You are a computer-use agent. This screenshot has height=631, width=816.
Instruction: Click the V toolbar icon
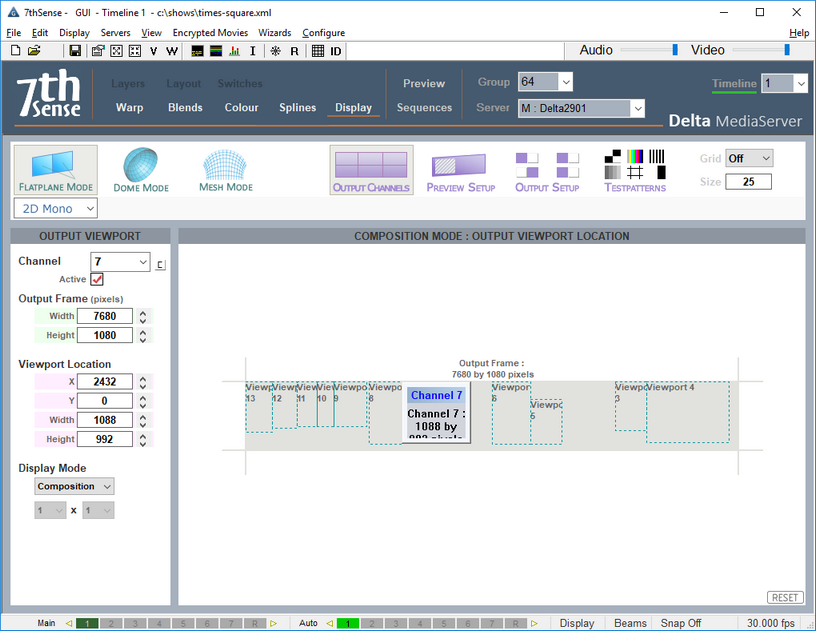(x=154, y=51)
